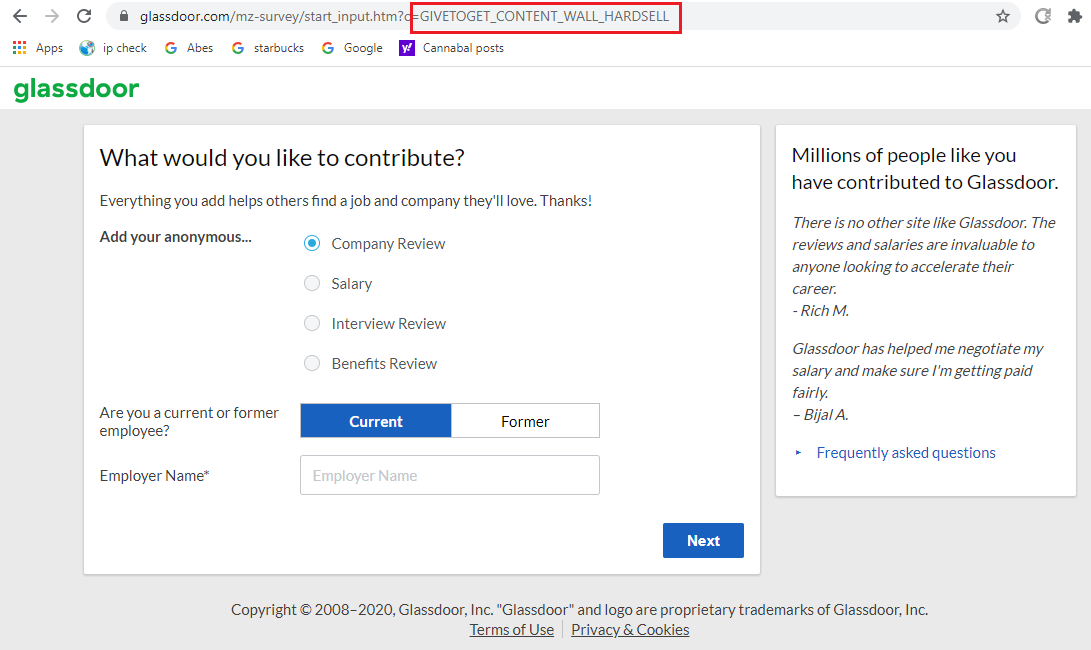Choose the Benefits Review radio option

(x=312, y=363)
